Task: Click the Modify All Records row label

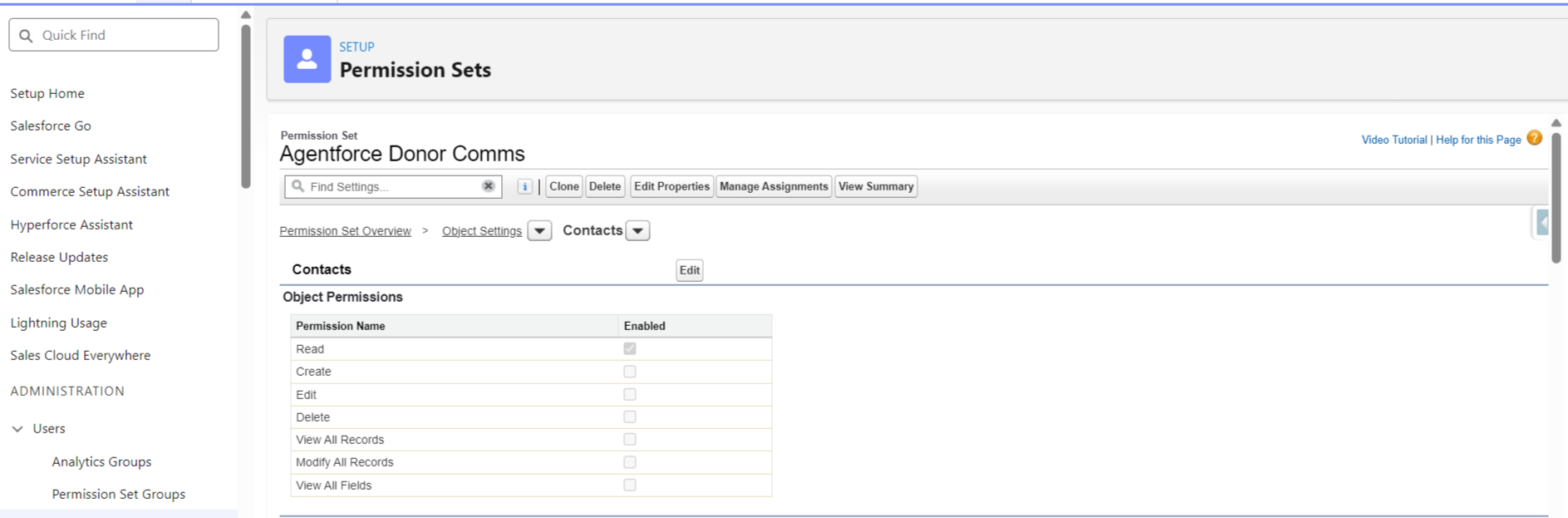Action: pyautogui.click(x=344, y=462)
